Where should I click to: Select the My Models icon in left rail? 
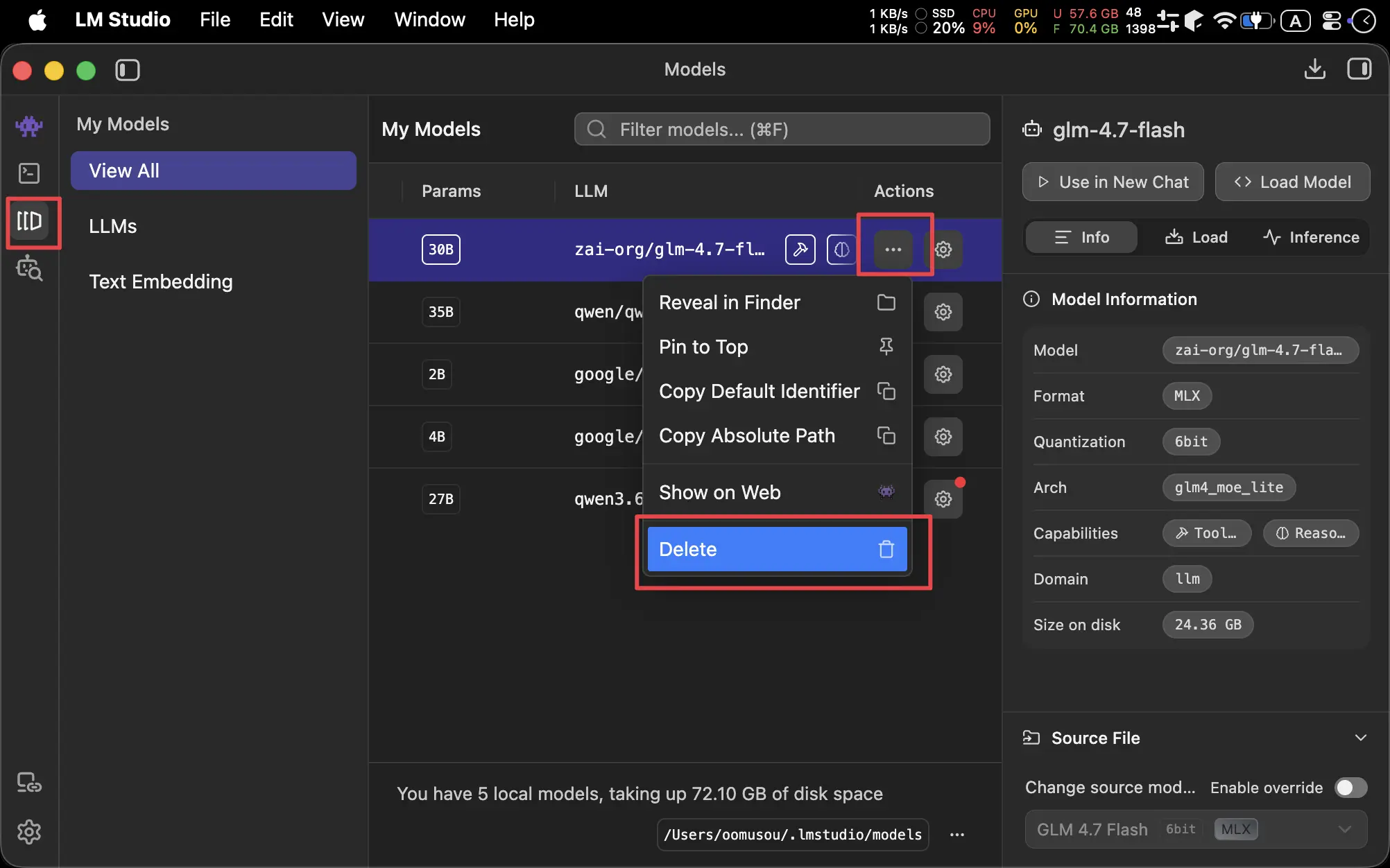tap(29, 221)
